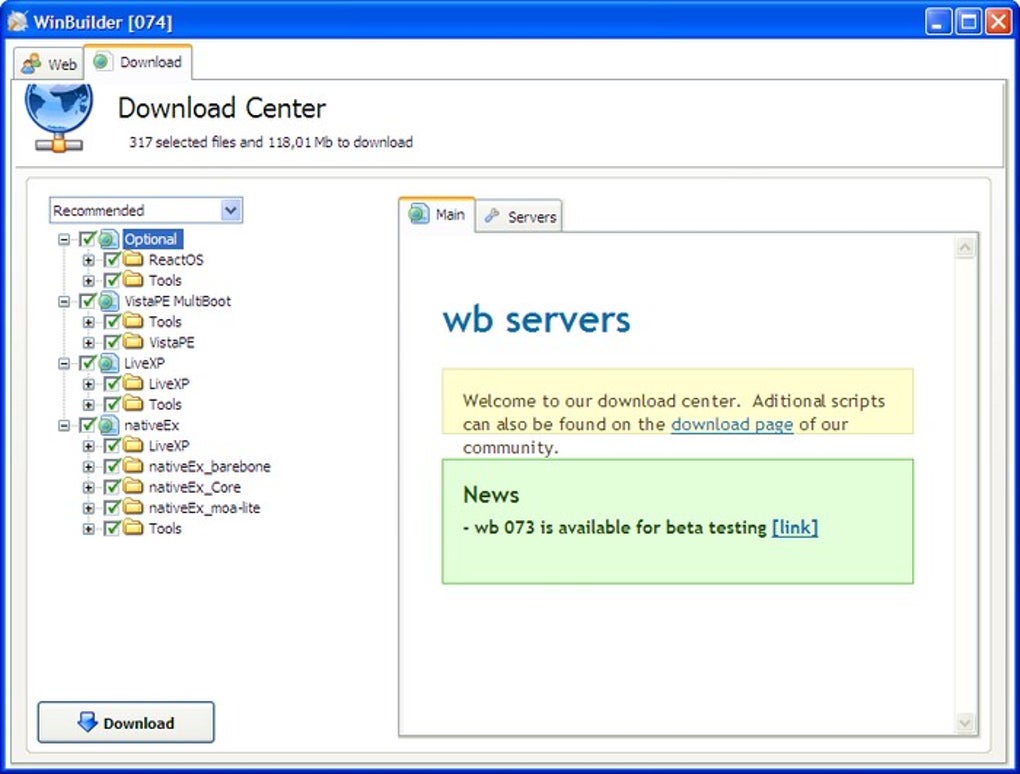Collapse the top-level LiveXP node

pos(64,364)
